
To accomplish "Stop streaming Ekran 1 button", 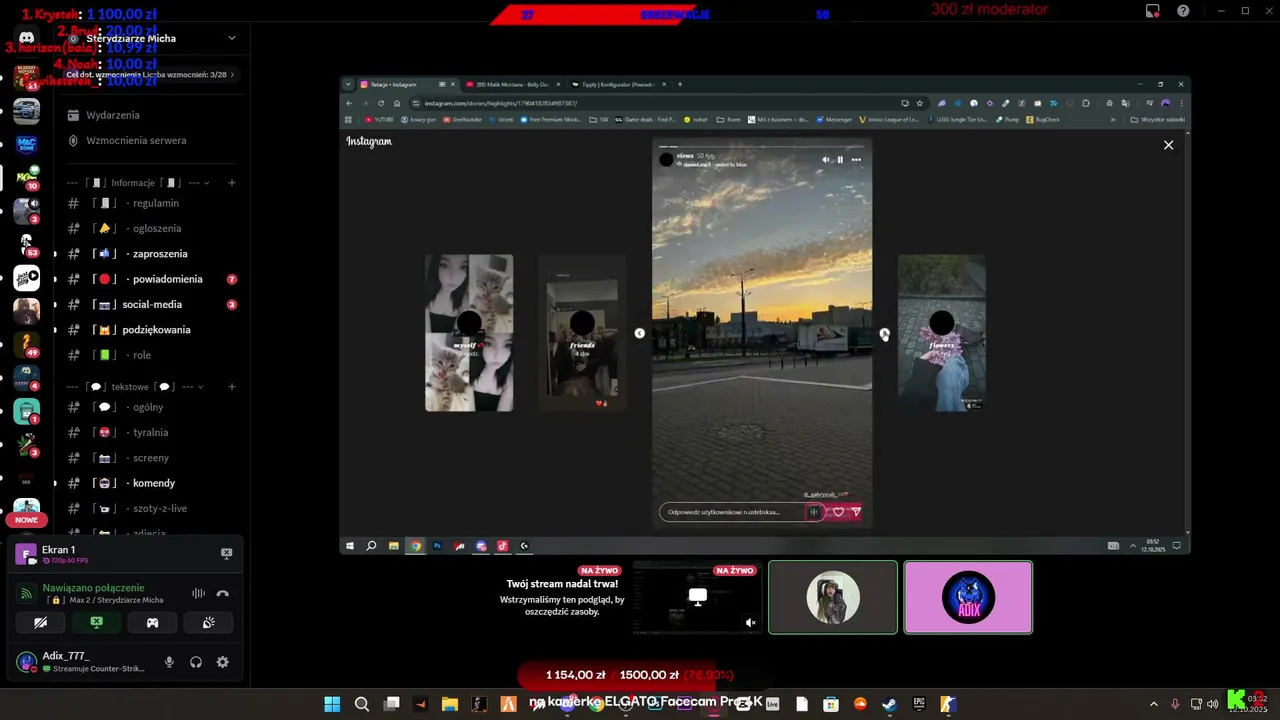I will [226, 553].
